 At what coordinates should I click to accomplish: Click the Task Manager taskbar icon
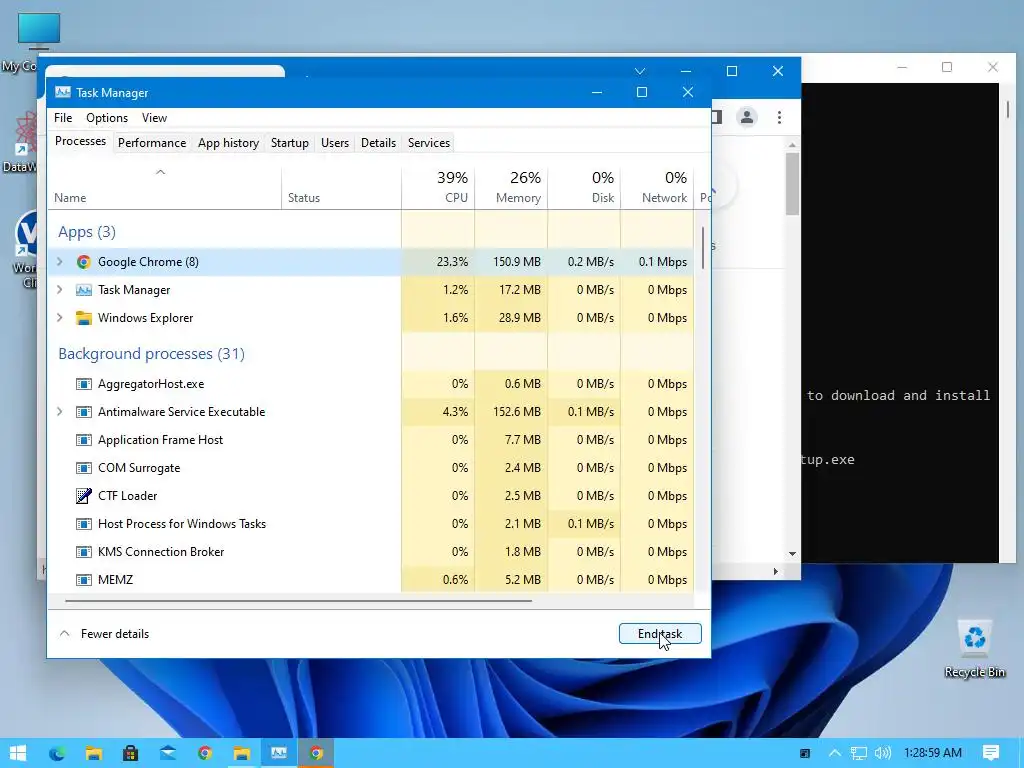pyautogui.click(x=279, y=753)
